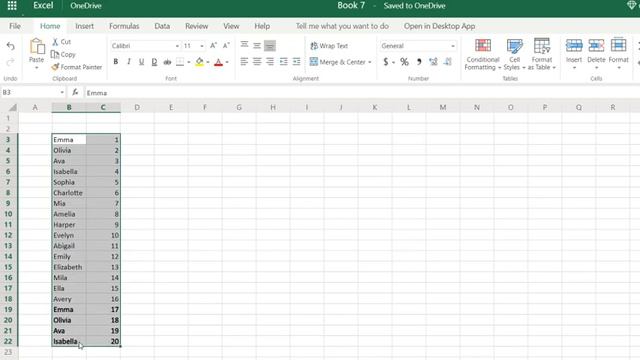
Task: Align text to the top
Action: pyautogui.click(x=244, y=45)
